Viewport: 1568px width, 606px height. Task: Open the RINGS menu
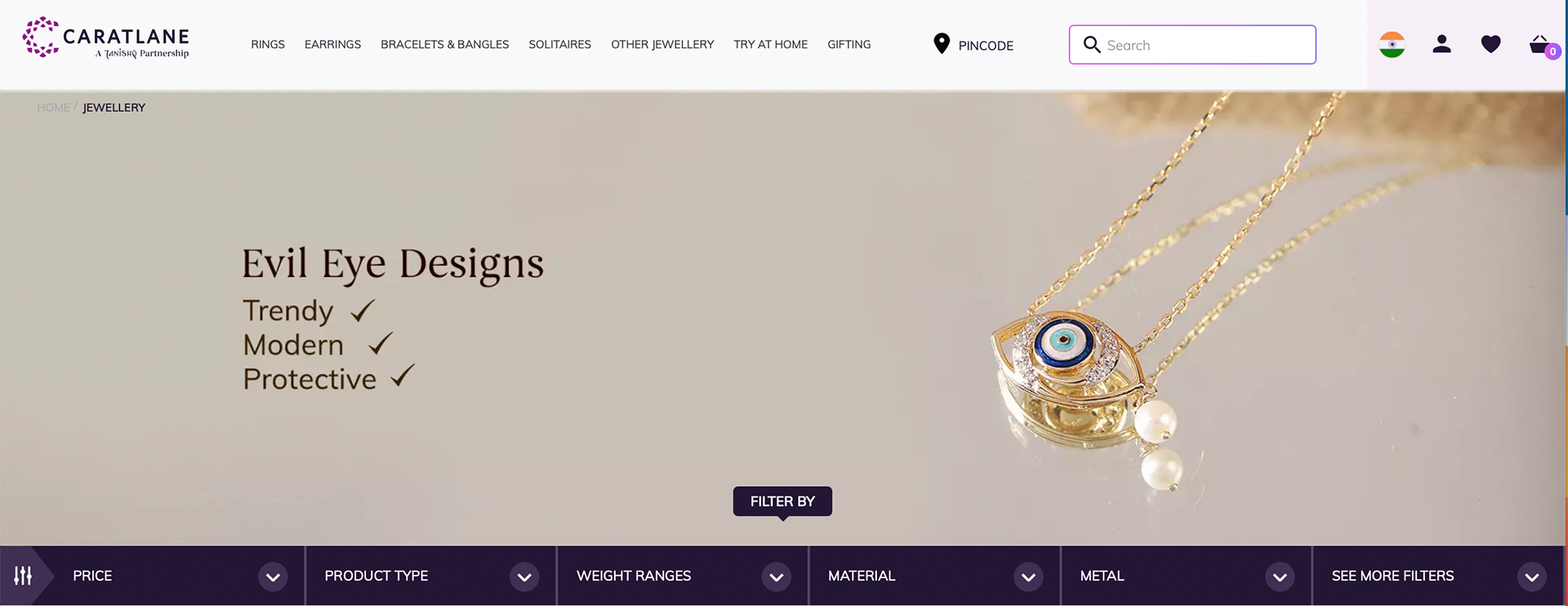[268, 44]
